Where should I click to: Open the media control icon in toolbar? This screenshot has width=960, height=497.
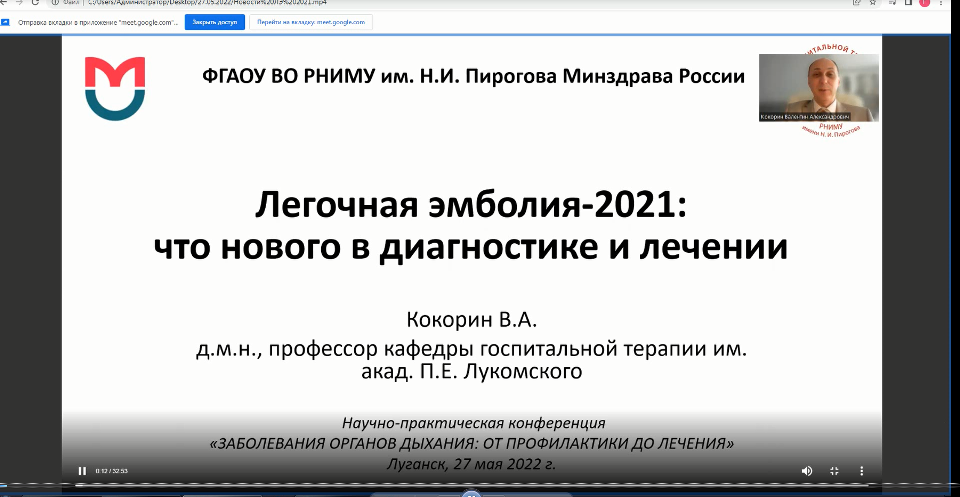point(893,2)
